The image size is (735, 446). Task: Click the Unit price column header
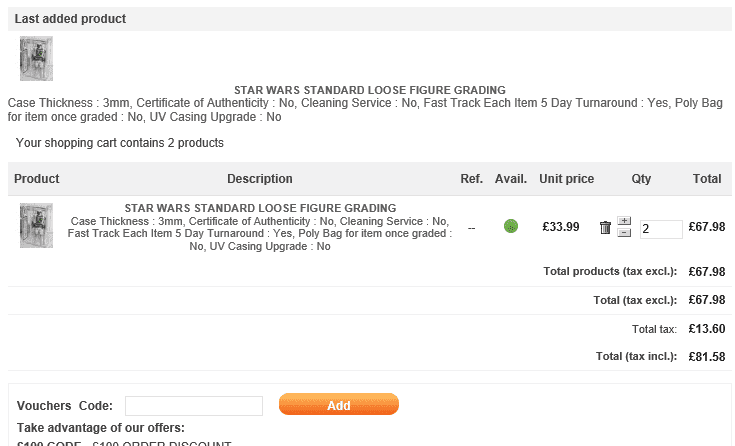[566, 179]
